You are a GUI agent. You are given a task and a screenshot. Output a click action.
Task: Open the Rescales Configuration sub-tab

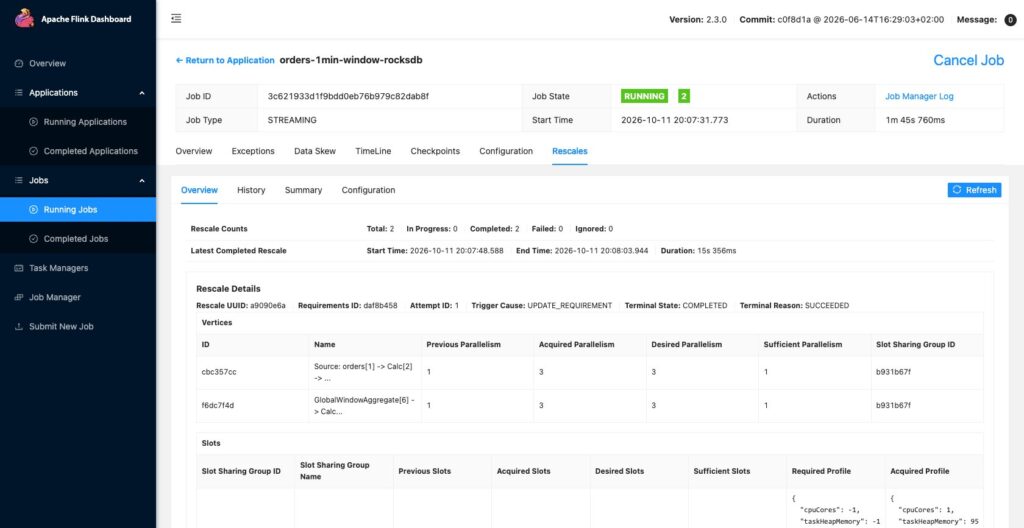click(x=368, y=190)
